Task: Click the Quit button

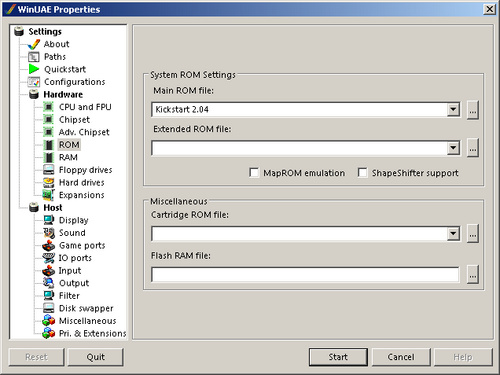Action: pos(96,357)
